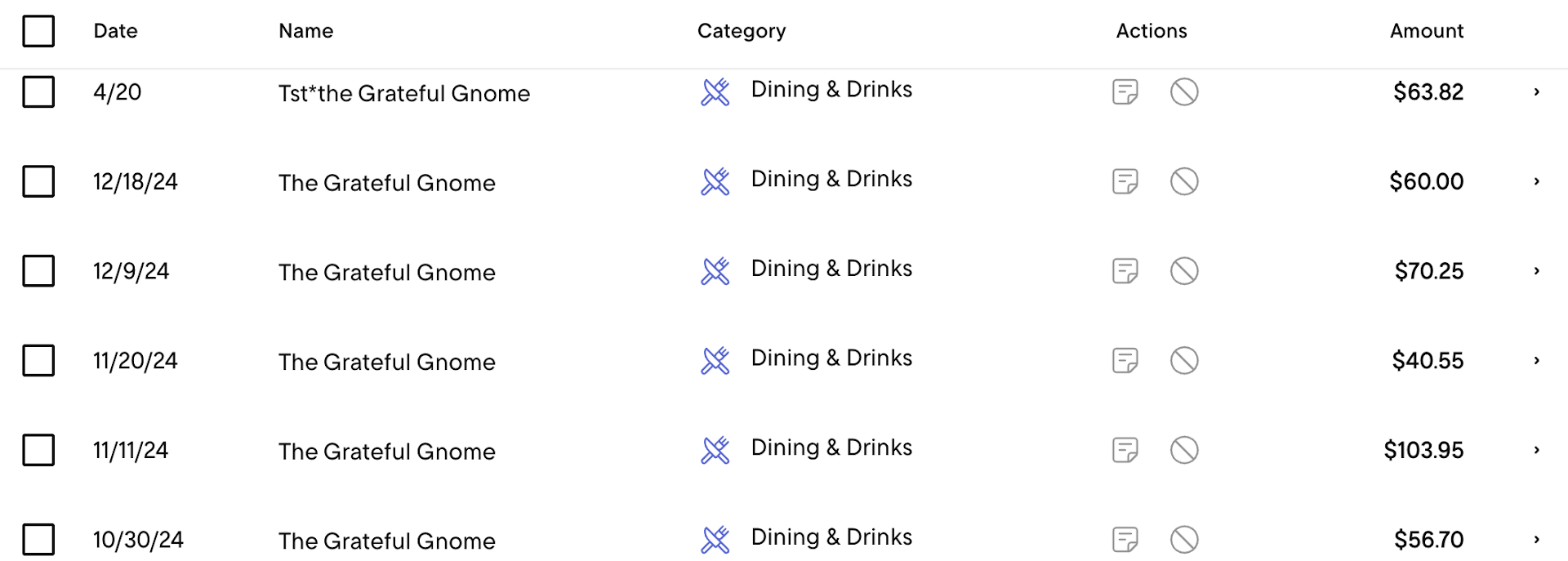The image size is (1568, 561).
Task: Open note icon for 4/20 transaction
Action: tap(1125, 91)
